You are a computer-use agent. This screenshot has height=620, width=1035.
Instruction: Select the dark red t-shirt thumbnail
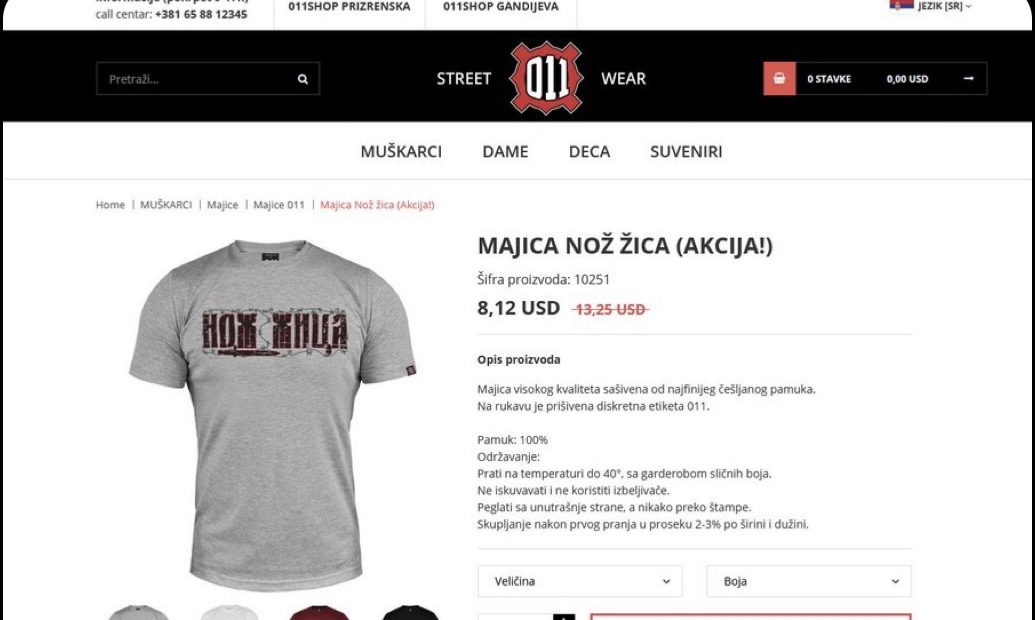(319, 613)
